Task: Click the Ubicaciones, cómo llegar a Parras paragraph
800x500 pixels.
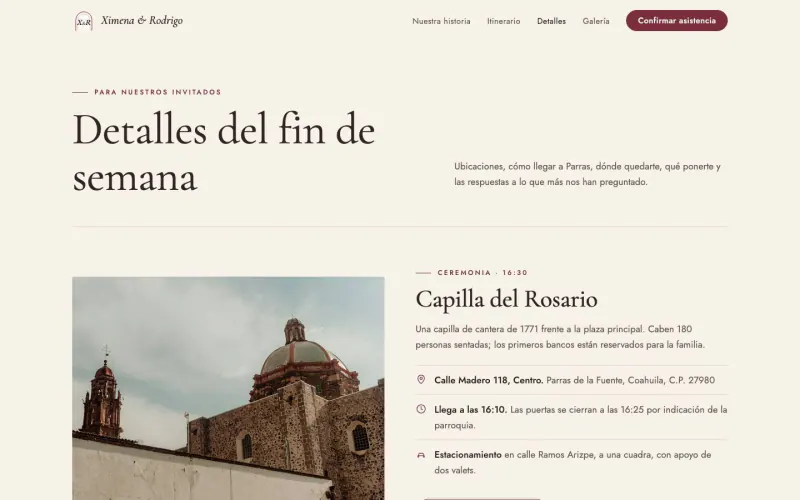Action: point(587,174)
